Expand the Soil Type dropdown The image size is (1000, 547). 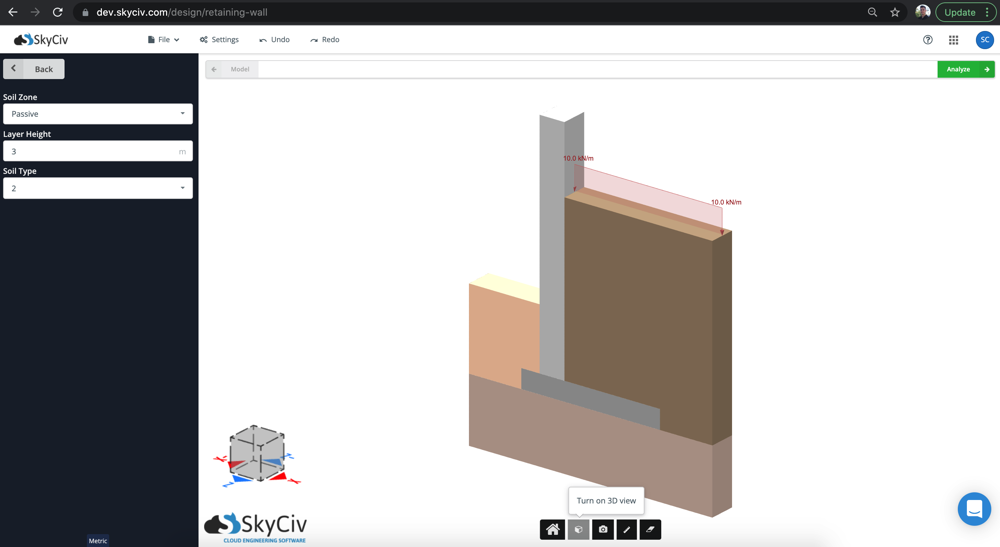[97, 188]
